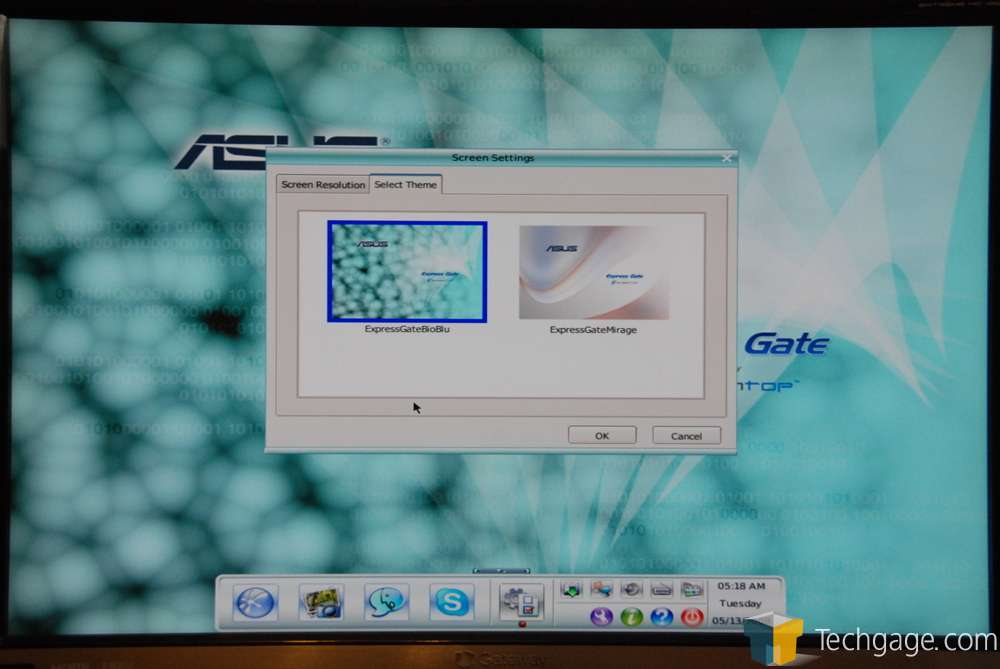Click the ExpressGateBioBlu theme name label
1000x669 pixels.
click(407, 329)
